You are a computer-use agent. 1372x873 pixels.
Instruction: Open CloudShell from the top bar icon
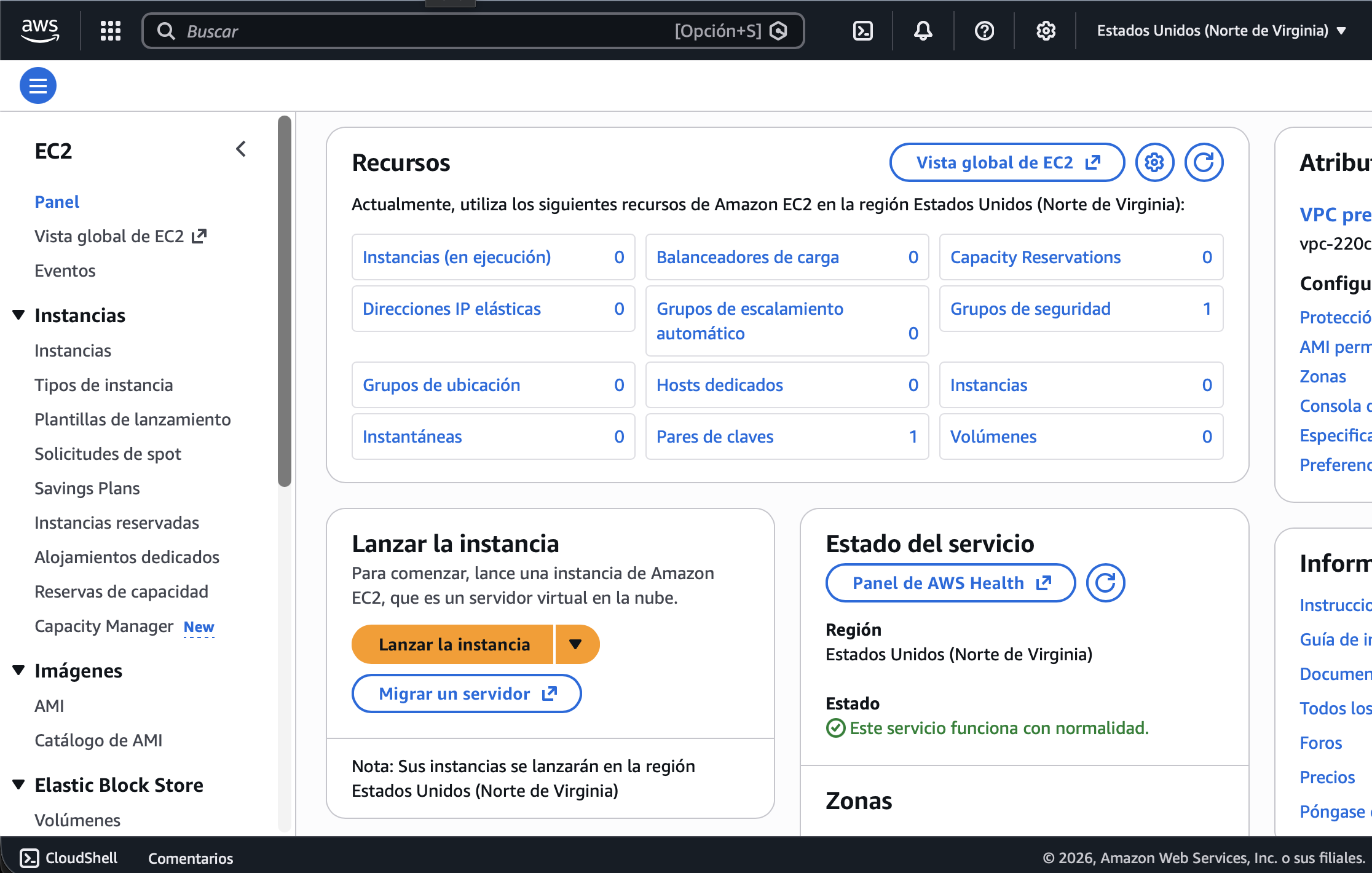[863, 31]
